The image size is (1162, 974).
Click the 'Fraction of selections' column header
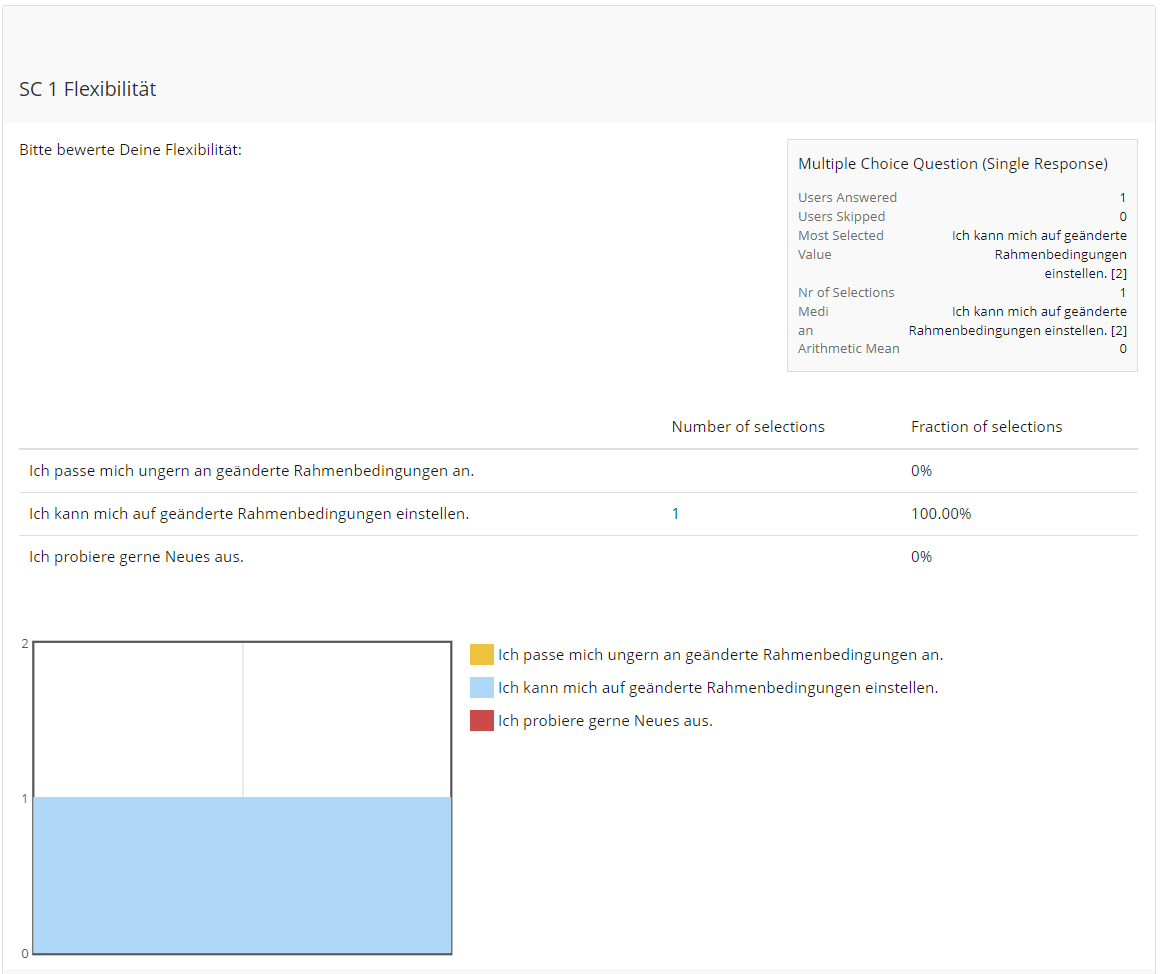(986, 427)
